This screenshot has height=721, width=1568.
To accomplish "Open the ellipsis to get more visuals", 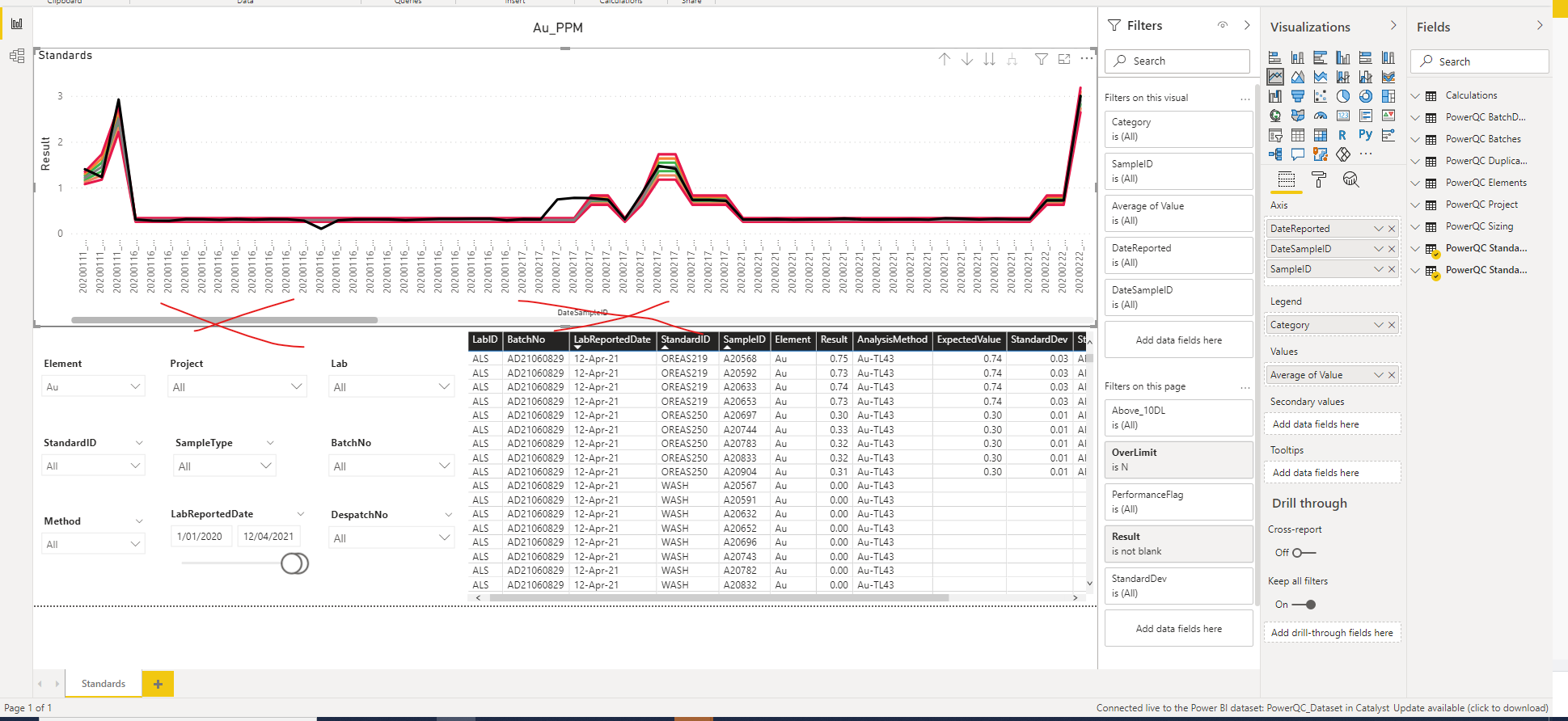I will pos(1366,154).
